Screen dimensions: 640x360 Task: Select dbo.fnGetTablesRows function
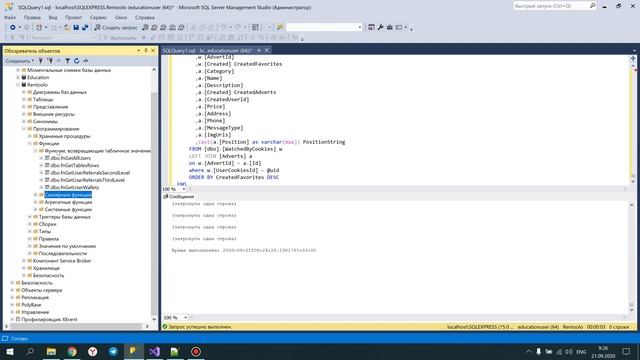(x=75, y=165)
